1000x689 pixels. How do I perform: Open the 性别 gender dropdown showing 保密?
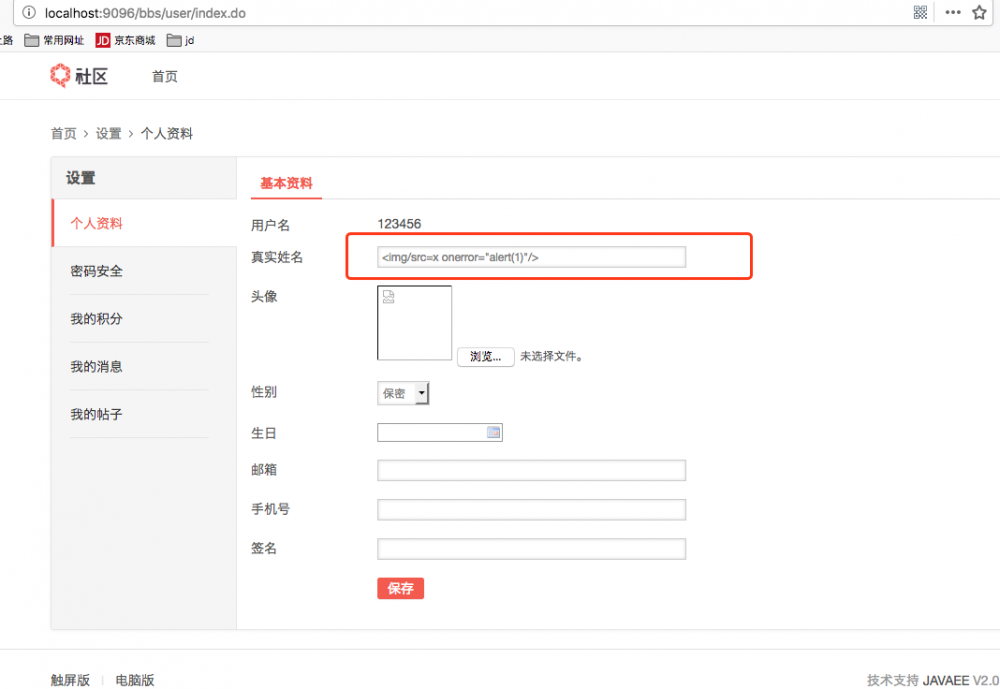pyautogui.click(x=402, y=392)
